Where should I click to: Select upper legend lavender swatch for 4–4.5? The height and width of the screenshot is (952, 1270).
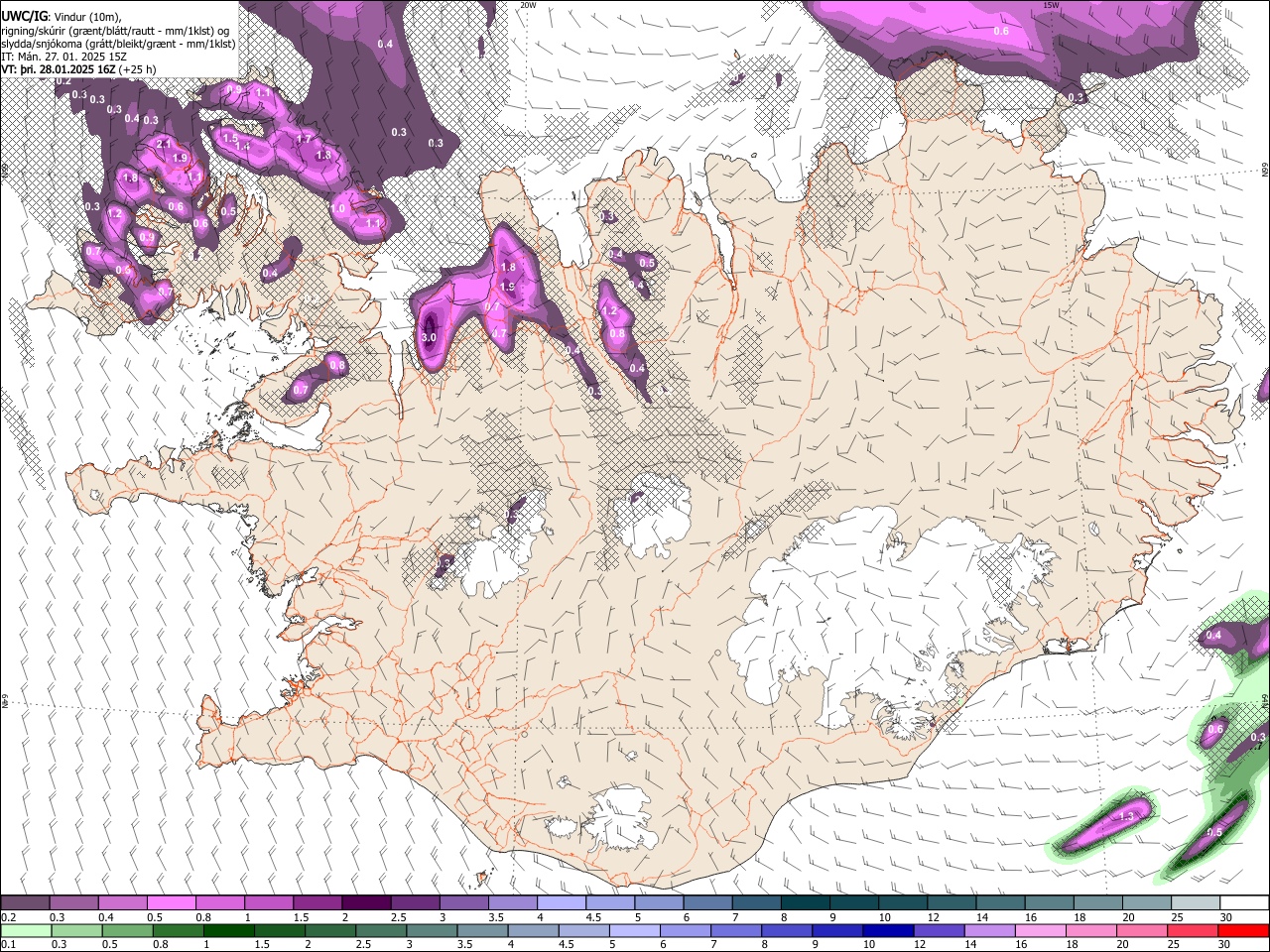coord(562,903)
